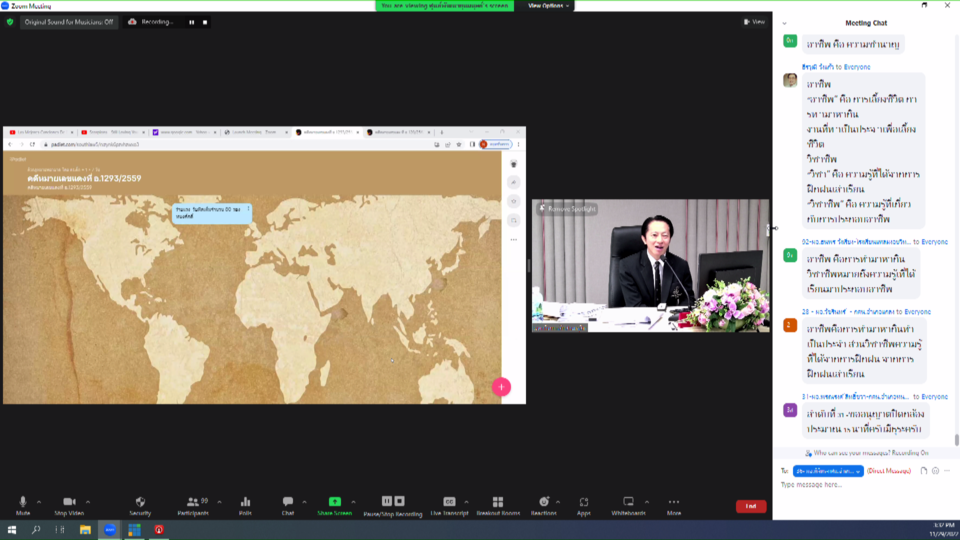Expand audio options arrow beside Mute
The height and width of the screenshot is (540, 960).
tap(39, 503)
